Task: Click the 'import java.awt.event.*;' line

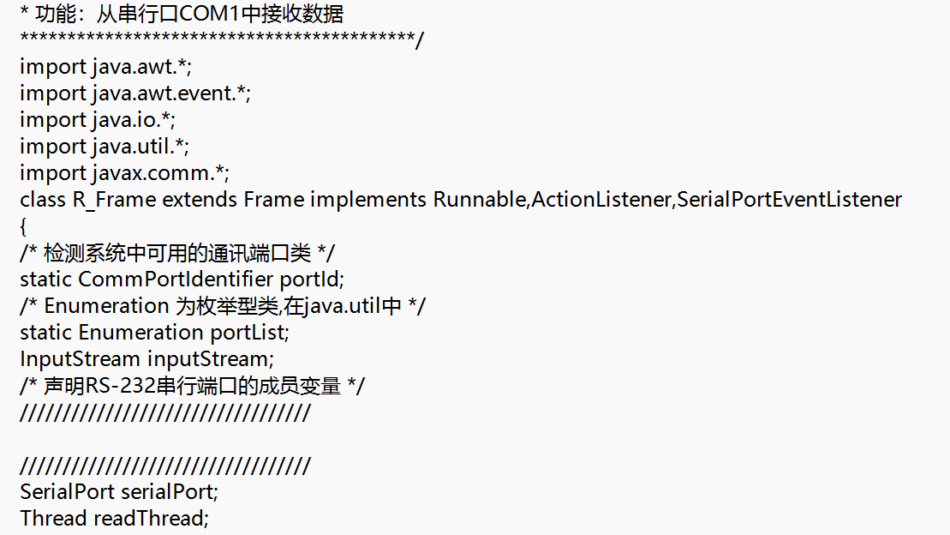Action: 135,93
